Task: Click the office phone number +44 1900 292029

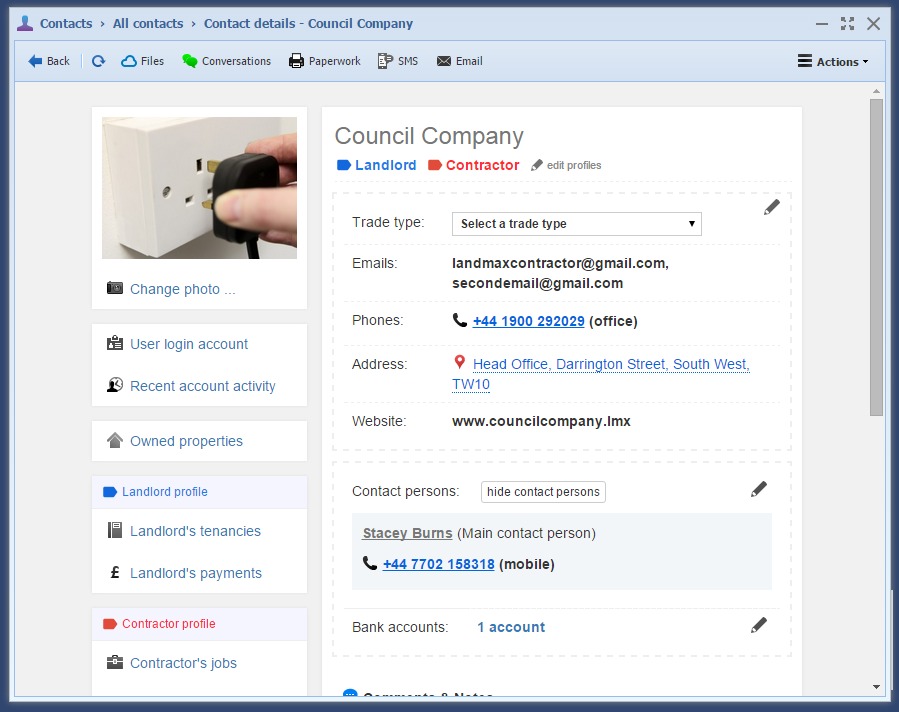Action: (528, 321)
